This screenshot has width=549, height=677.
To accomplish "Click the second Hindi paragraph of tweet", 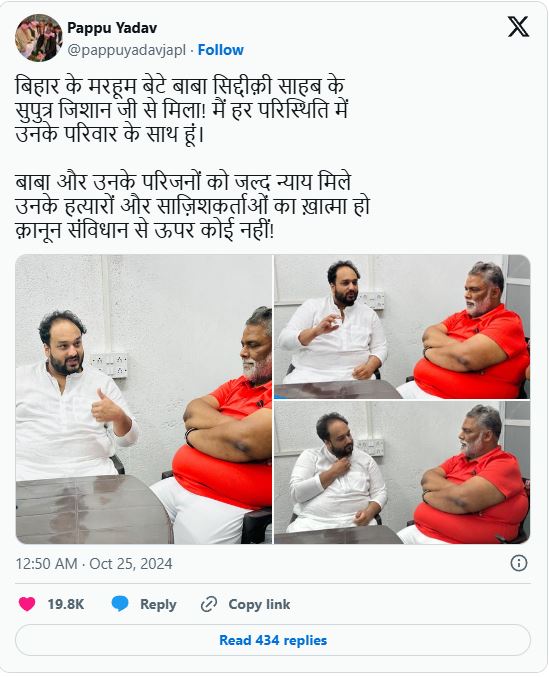I will [192, 206].
